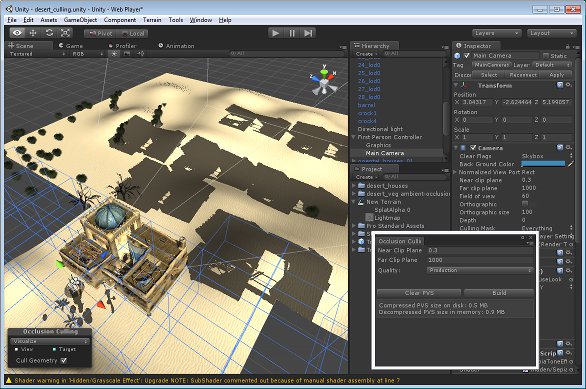The height and width of the screenshot is (389, 586).
Task: Open the Quality Production dropdown
Action: [x=480, y=270]
